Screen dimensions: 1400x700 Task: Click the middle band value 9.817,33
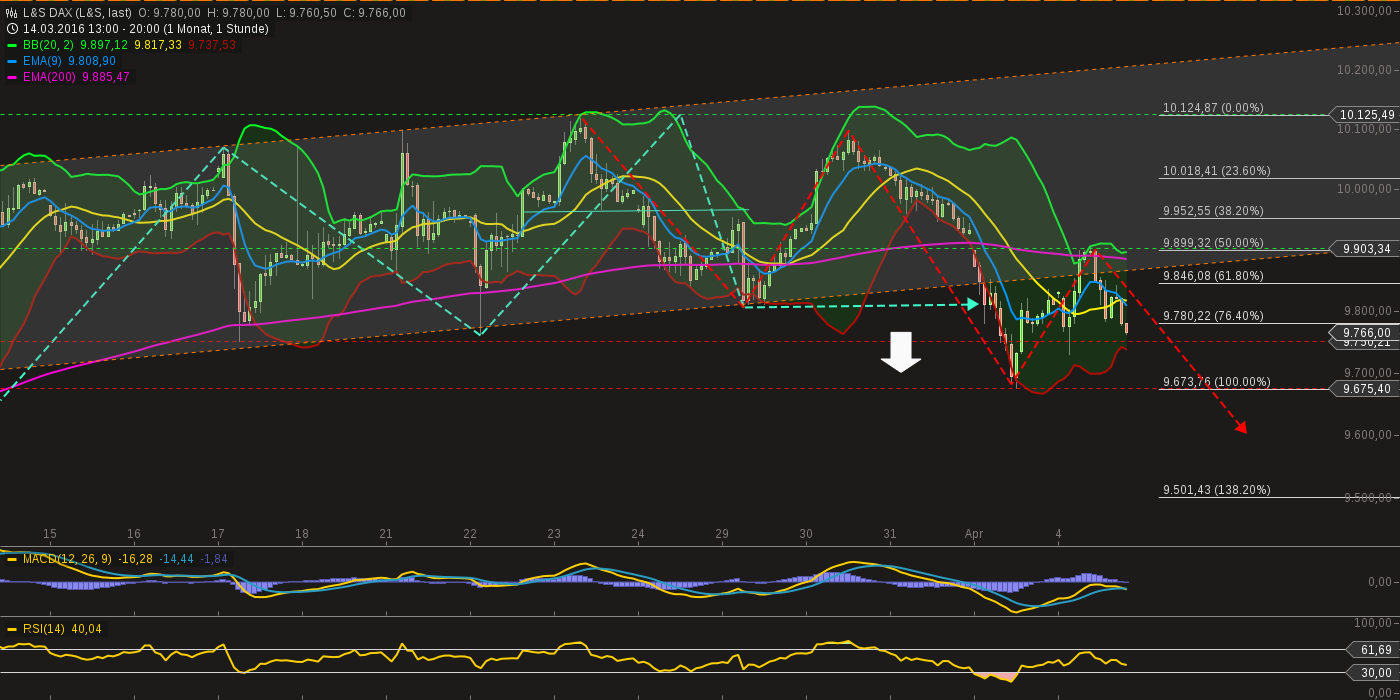(158, 45)
